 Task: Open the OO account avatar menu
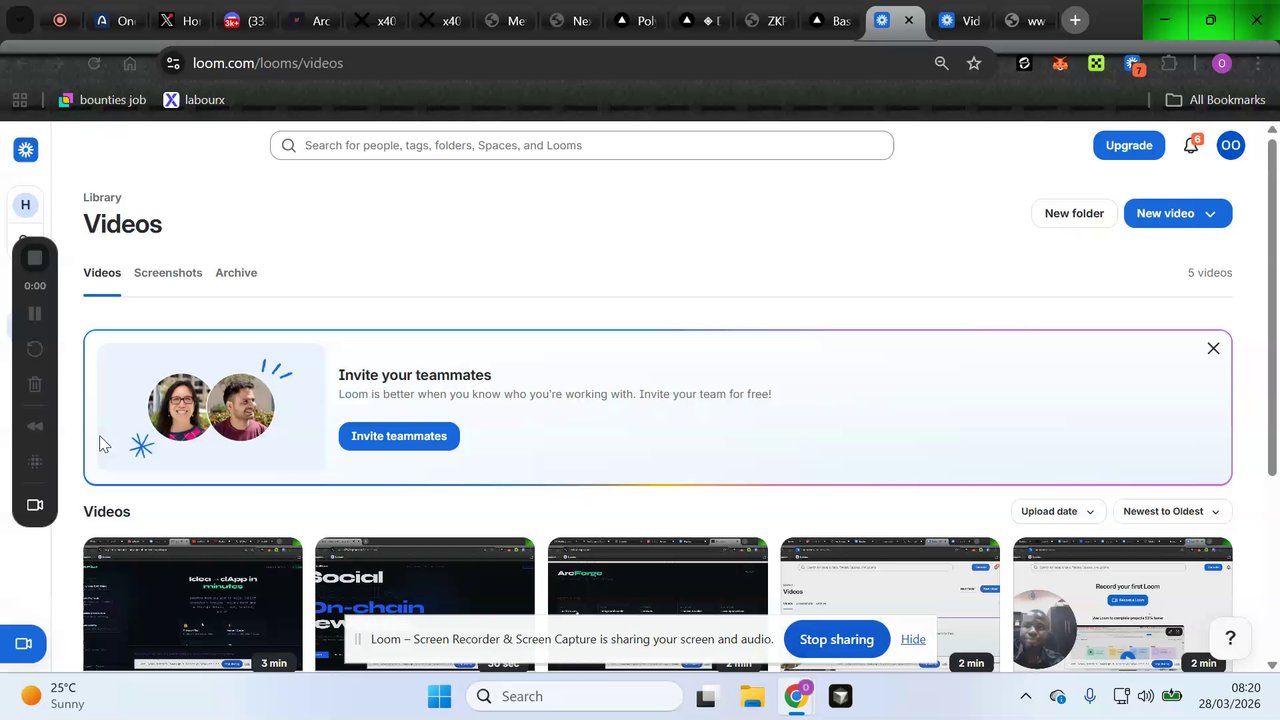(x=1231, y=145)
